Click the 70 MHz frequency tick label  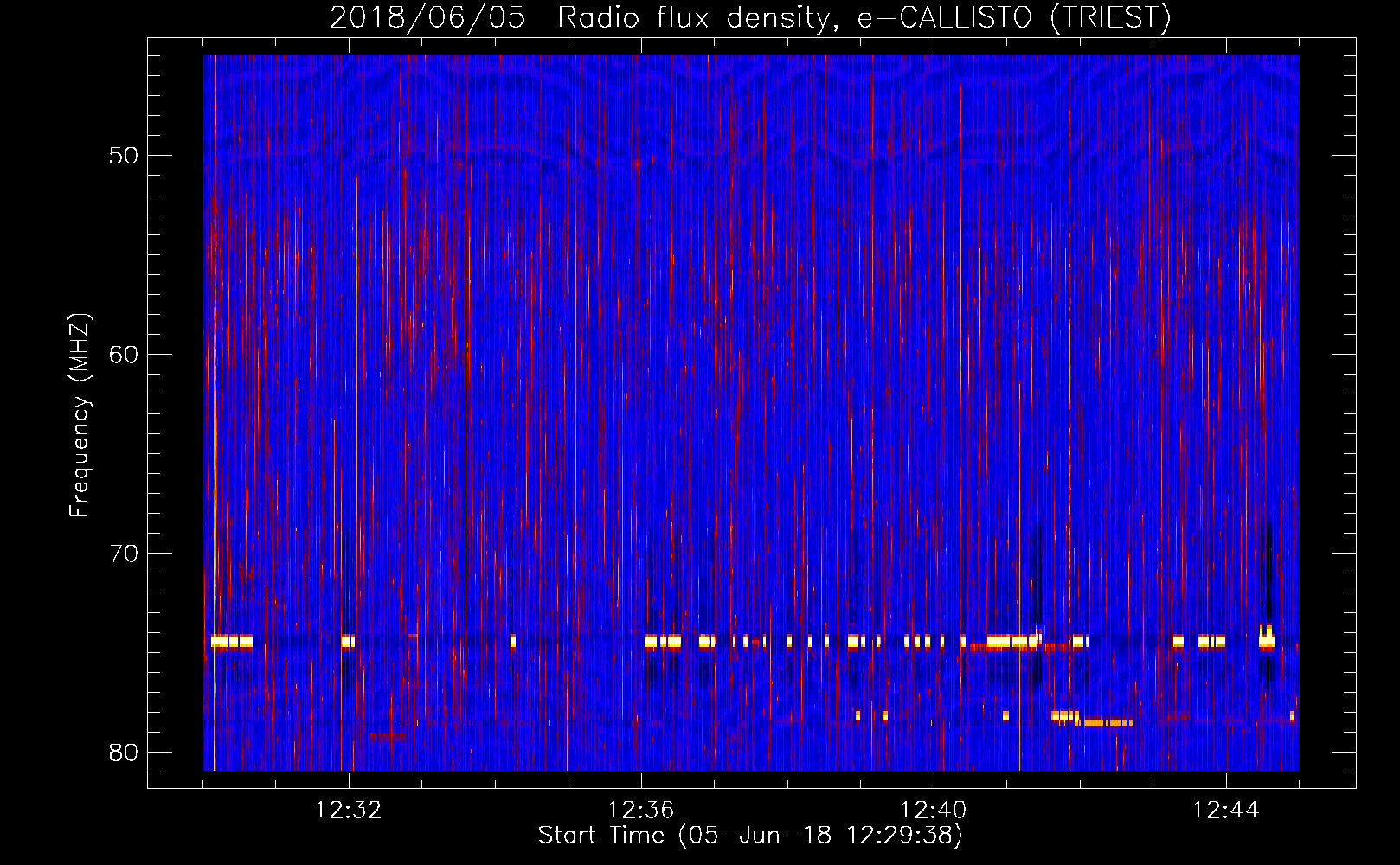pos(125,554)
